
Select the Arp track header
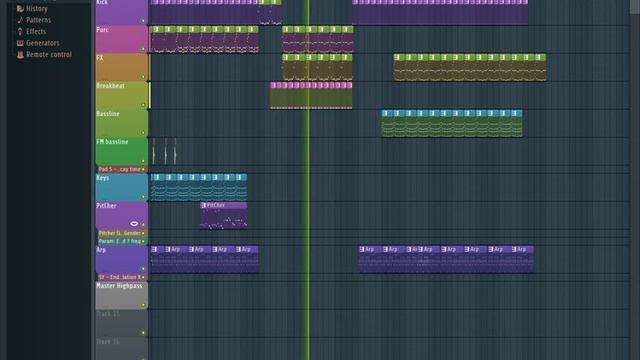point(122,260)
